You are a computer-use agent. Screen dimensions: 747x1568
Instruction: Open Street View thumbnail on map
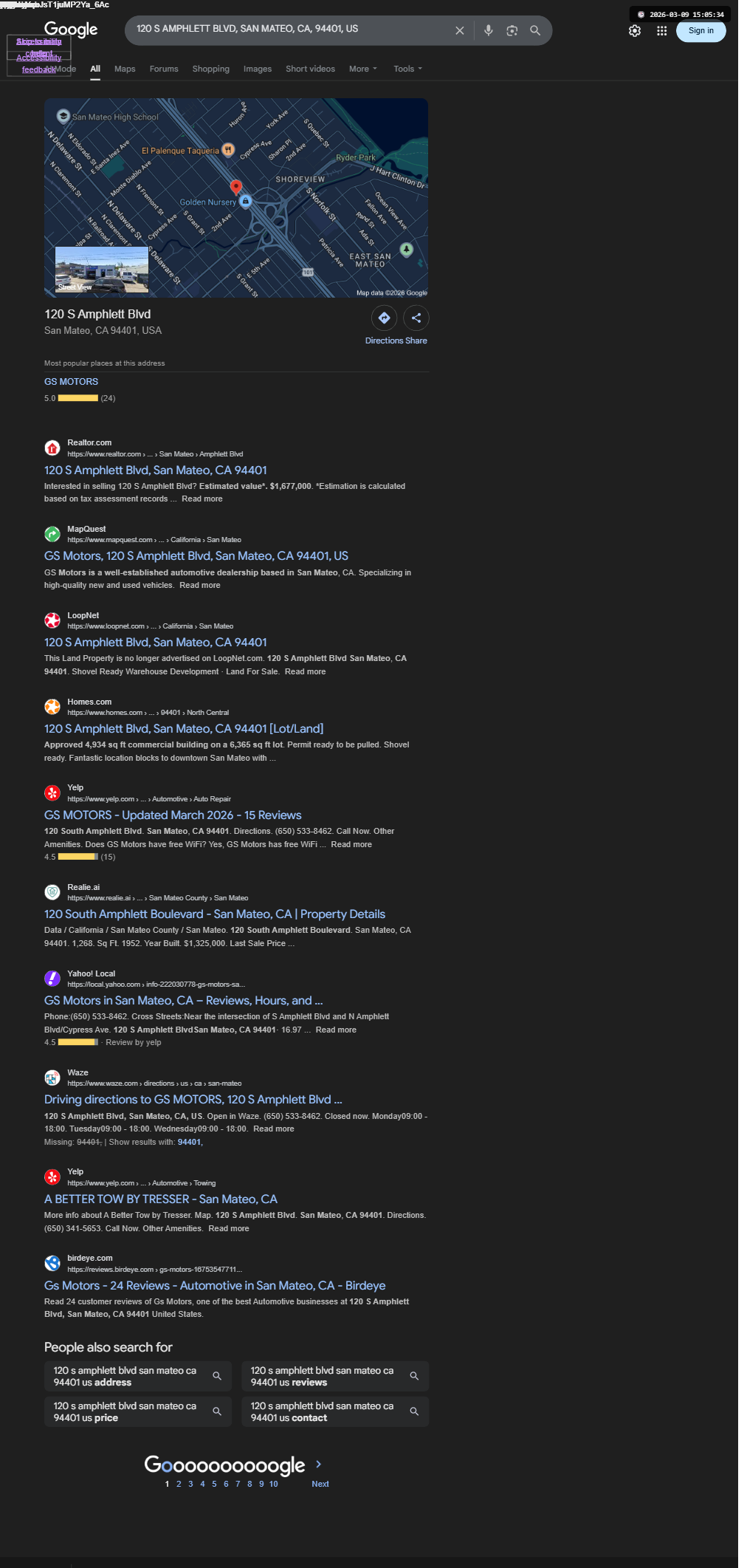(x=102, y=270)
